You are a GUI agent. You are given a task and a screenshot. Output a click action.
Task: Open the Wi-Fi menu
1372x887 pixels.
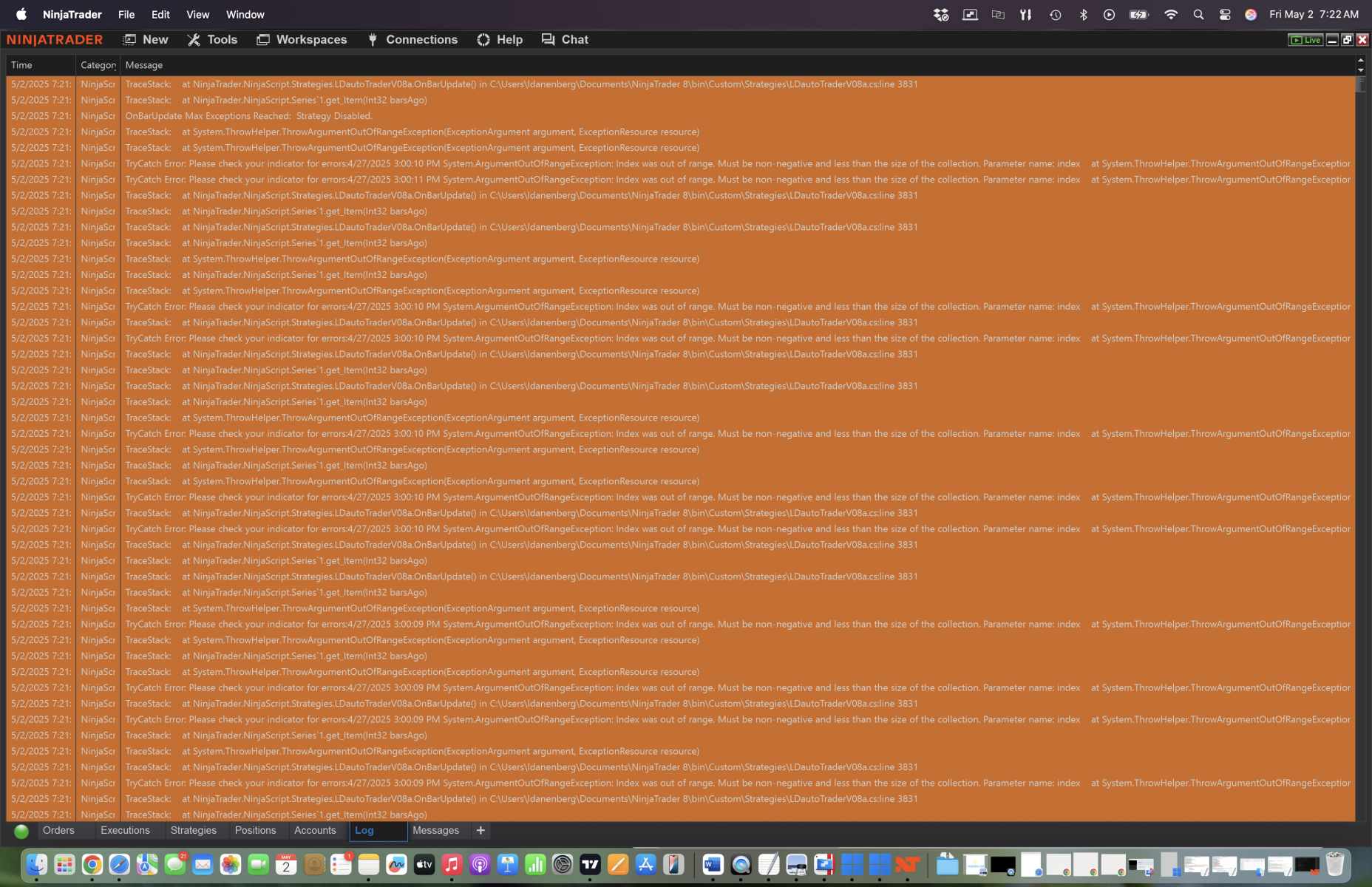1171,14
